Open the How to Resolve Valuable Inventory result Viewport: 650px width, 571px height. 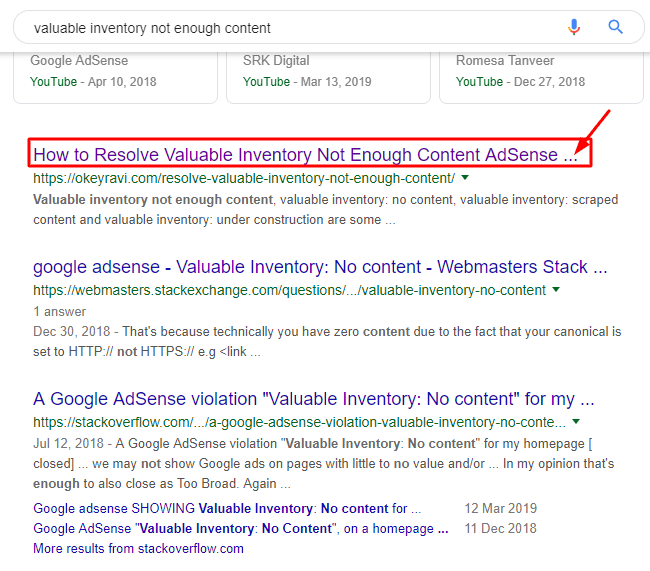click(306, 155)
